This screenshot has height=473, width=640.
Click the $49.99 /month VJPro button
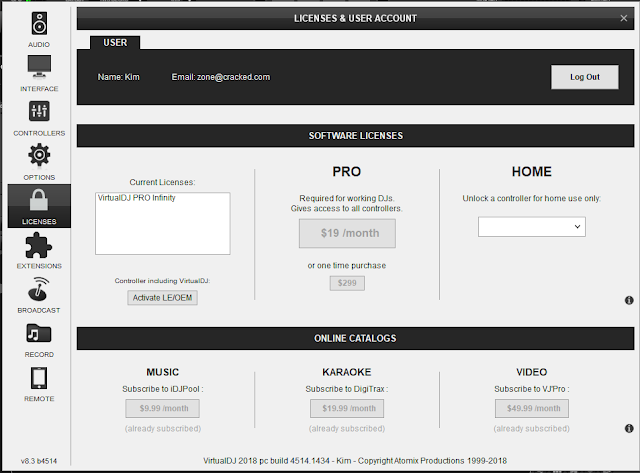(x=531, y=408)
